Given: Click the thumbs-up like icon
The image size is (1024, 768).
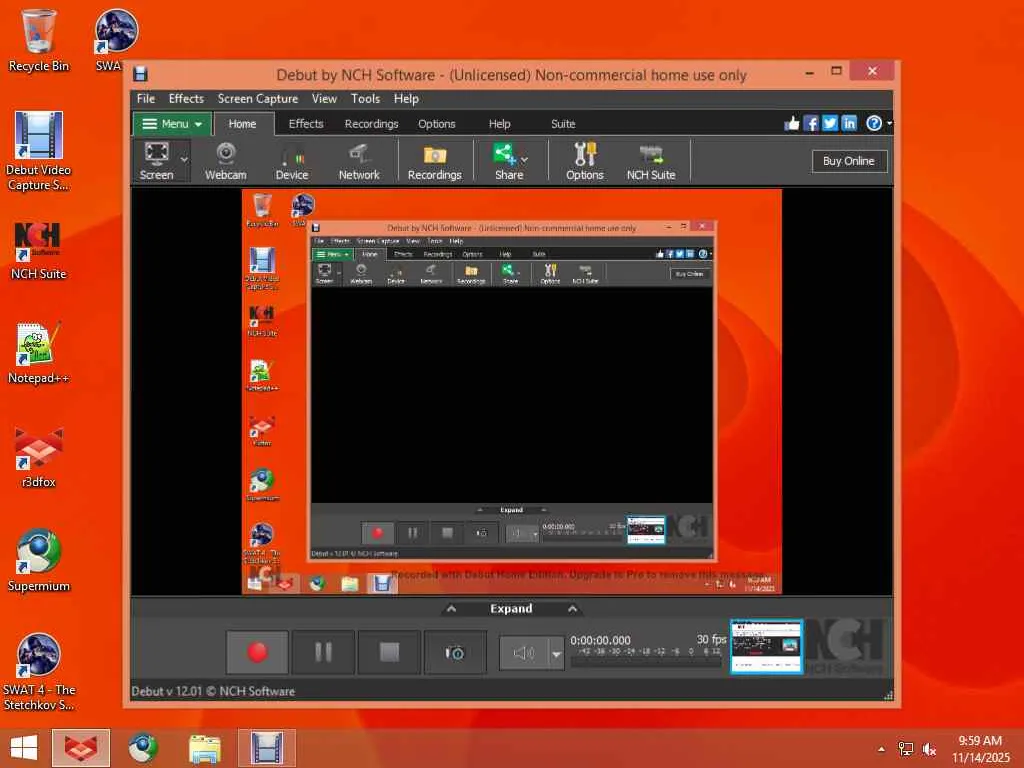Looking at the screenshot, I should pos(792,123).
